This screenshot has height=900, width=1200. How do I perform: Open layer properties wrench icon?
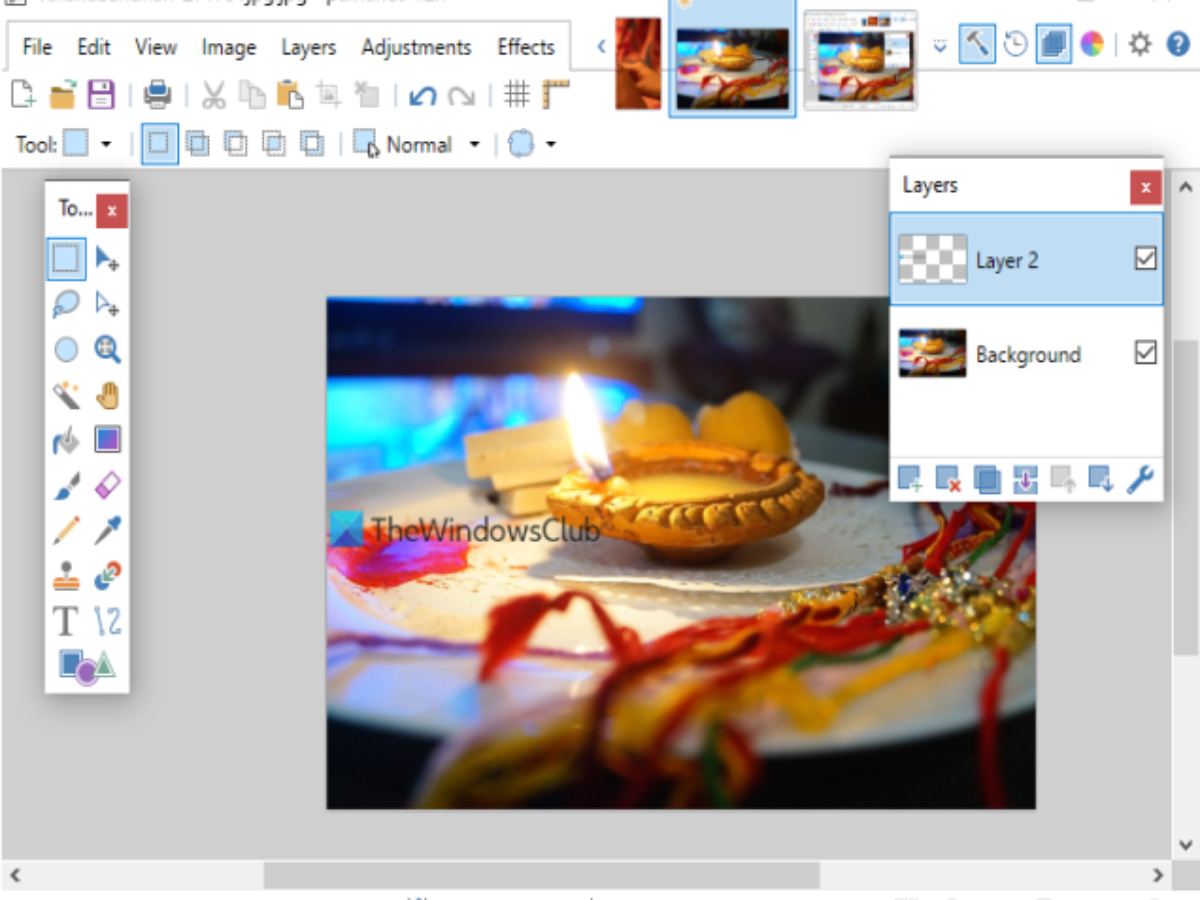point(1140,479)
